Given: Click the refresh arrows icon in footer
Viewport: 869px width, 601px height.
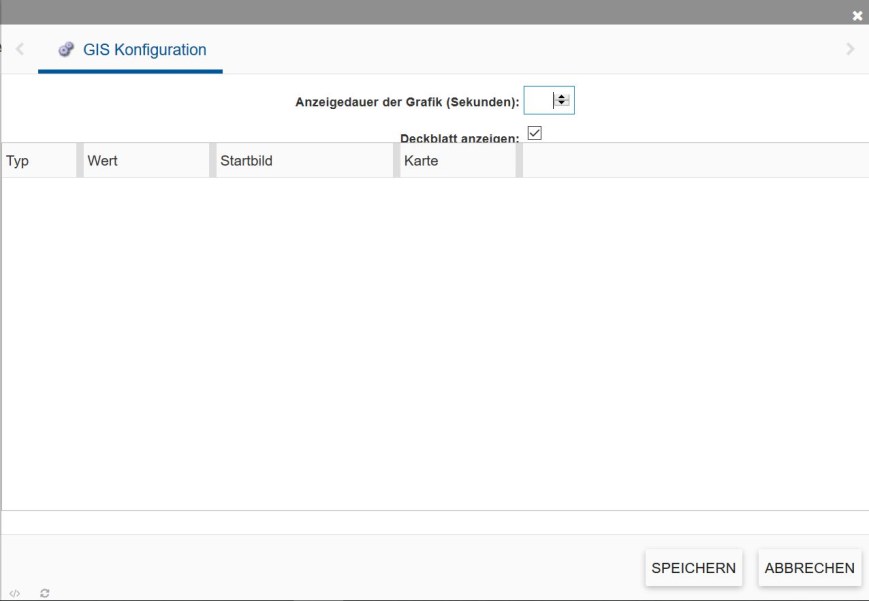Looking at the screenshot, I should pyautogui.click(x=45, y=593).
